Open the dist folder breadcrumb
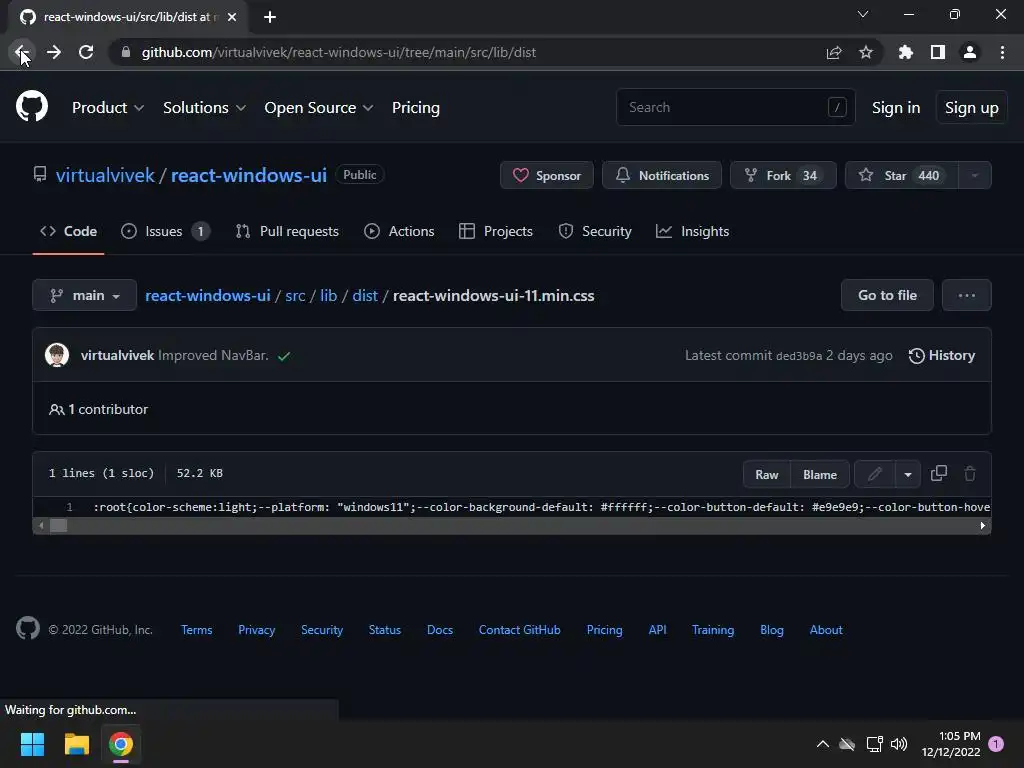The width and height of the screenshot is (1024, 768). click(365, 295)
